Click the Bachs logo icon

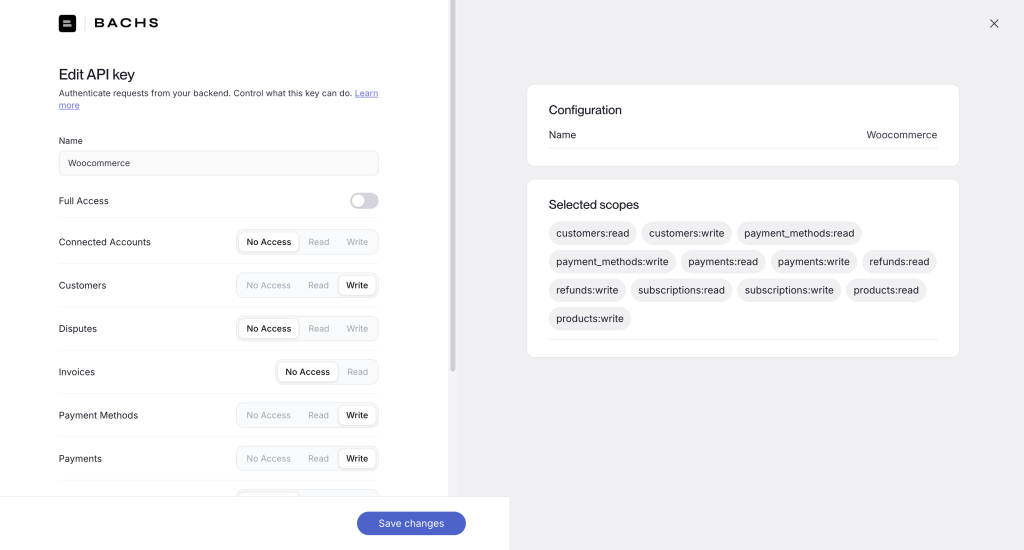[x=67, y=24]
